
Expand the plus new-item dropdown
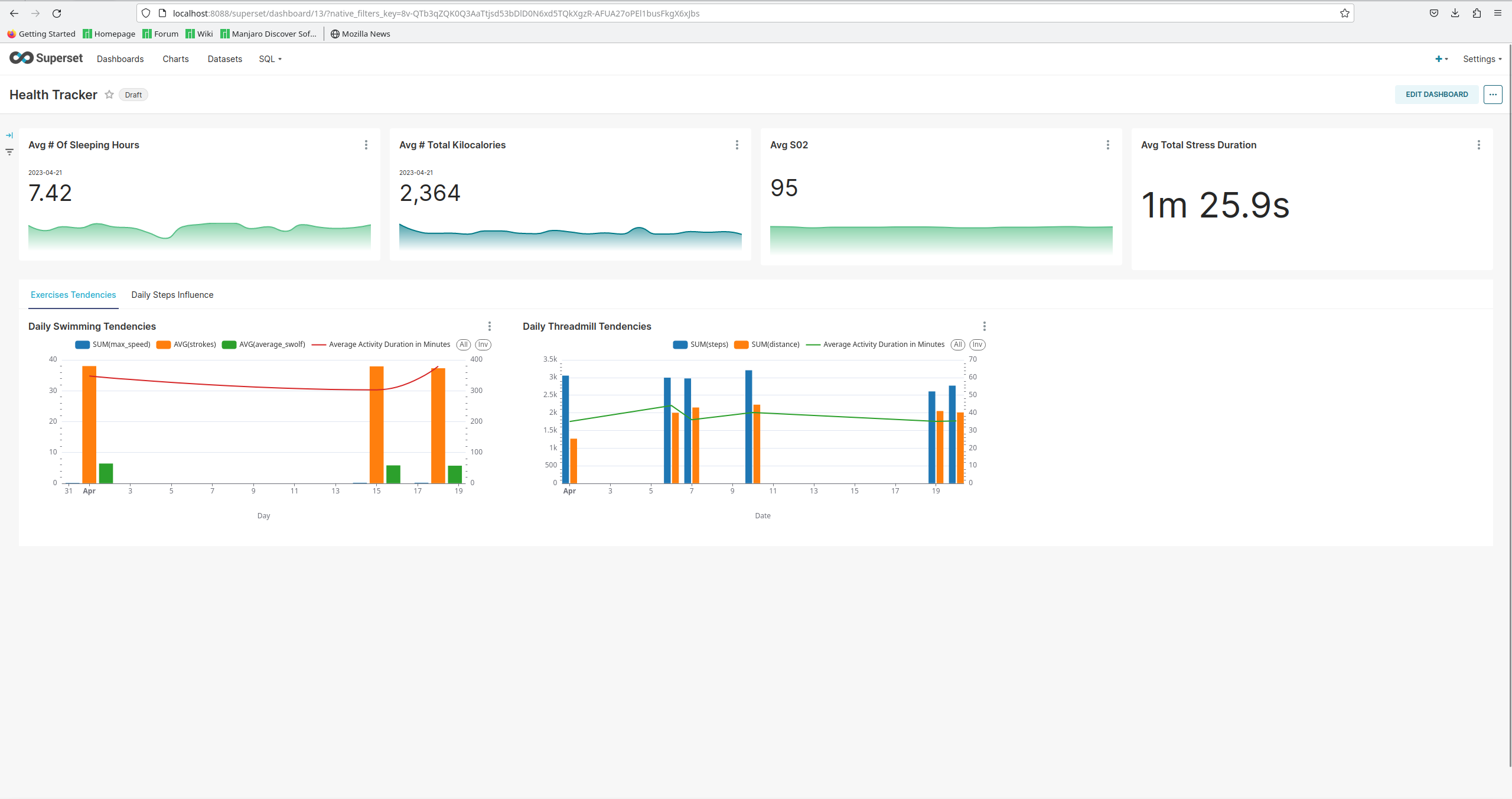pos(1441,59)
